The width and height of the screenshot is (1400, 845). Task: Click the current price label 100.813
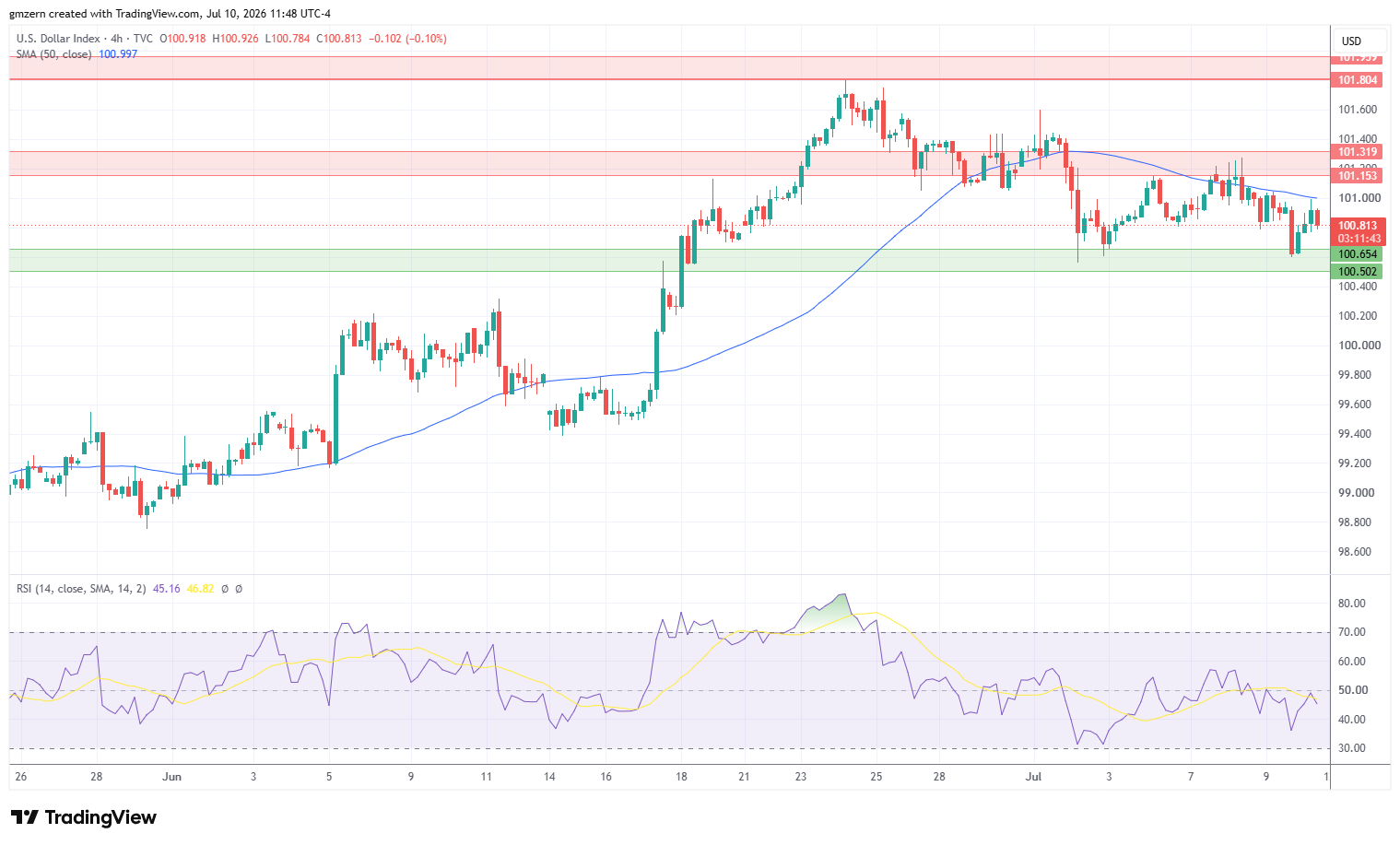(1358, 226)
